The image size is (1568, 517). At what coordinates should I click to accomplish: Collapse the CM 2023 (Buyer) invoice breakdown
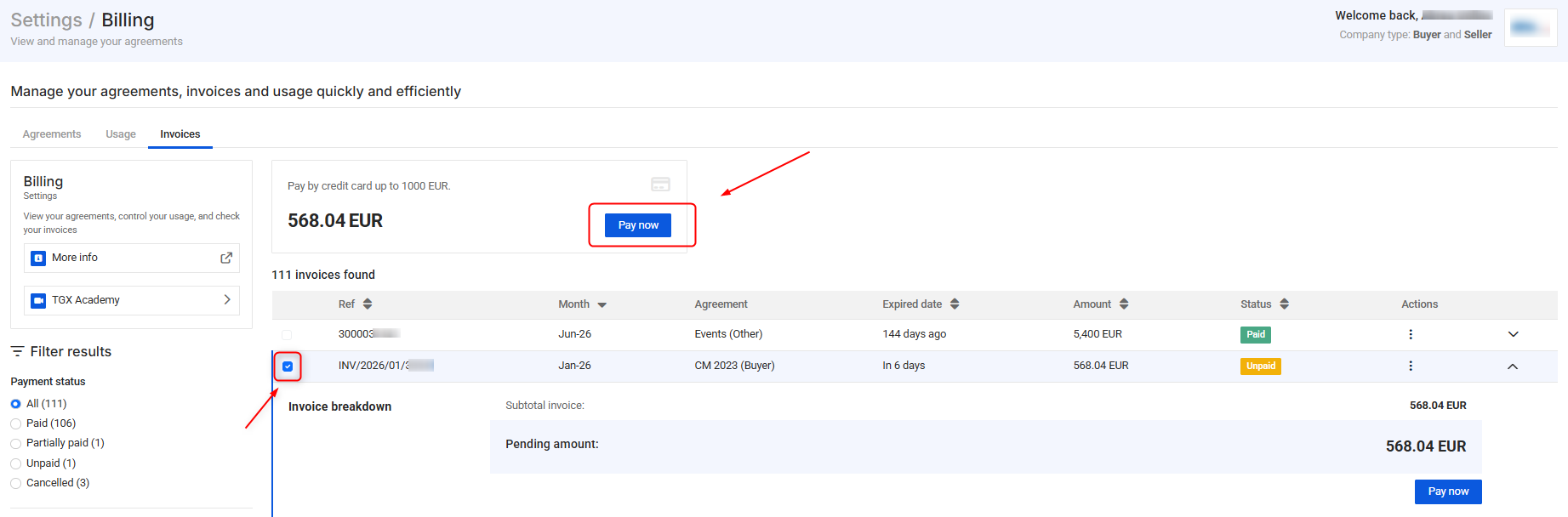(x=1513, y=366)
